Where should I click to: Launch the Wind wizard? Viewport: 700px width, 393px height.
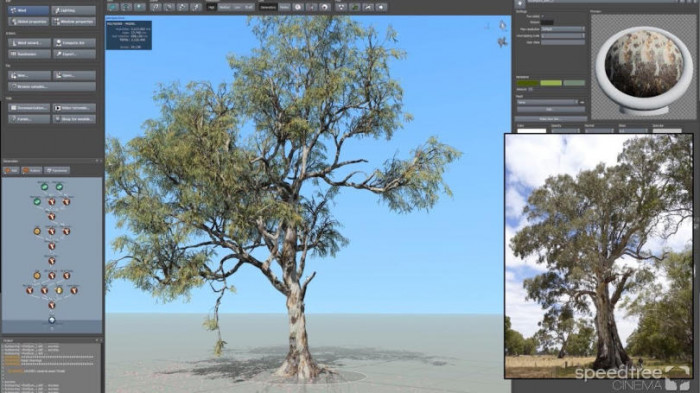pos(29,43)
